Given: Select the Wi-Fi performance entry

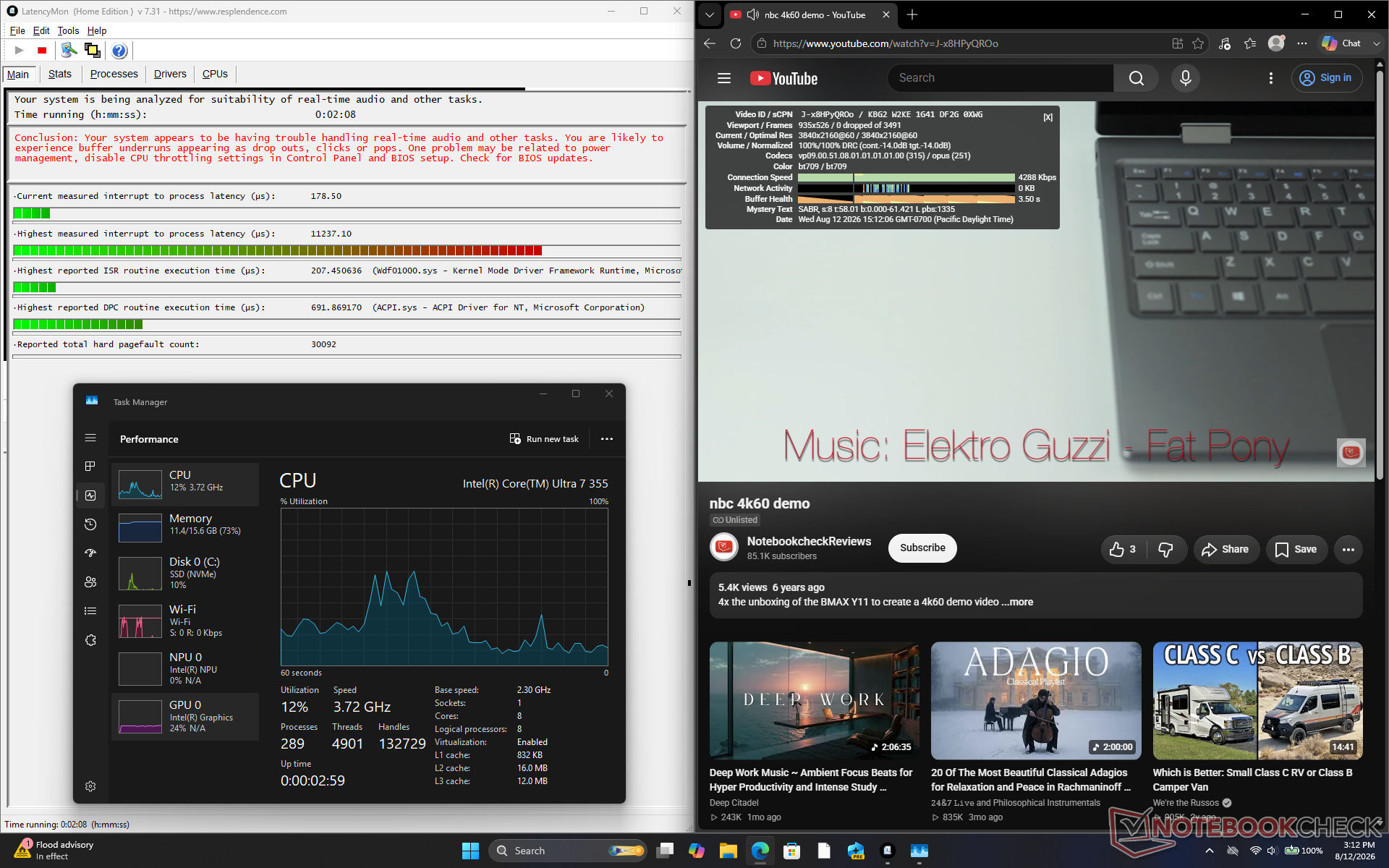Looking at the screenshot, I should click(x=186, y=621).
